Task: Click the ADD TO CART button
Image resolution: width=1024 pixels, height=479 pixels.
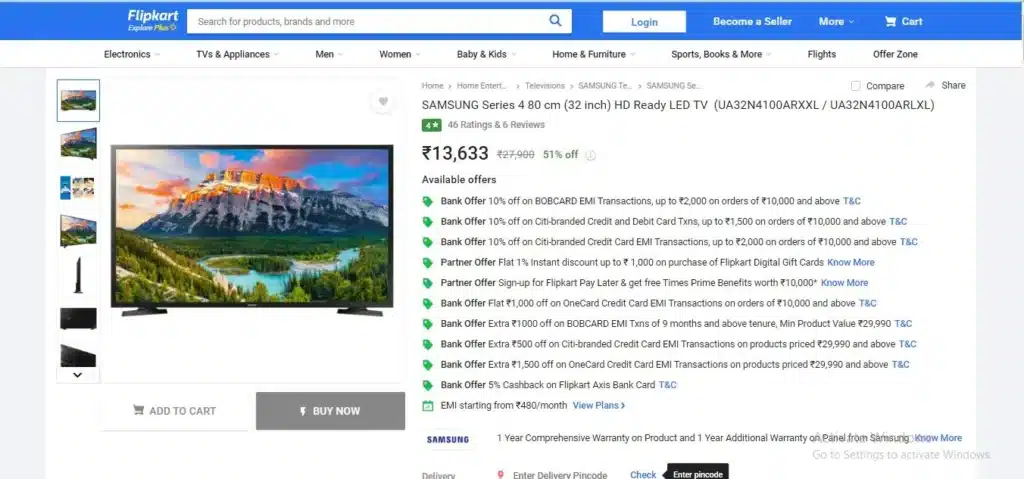Action: tap(174, 411)
